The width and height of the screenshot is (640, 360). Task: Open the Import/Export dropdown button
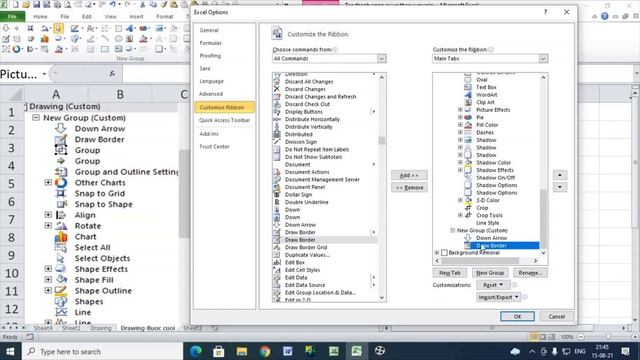pos(498,297)
